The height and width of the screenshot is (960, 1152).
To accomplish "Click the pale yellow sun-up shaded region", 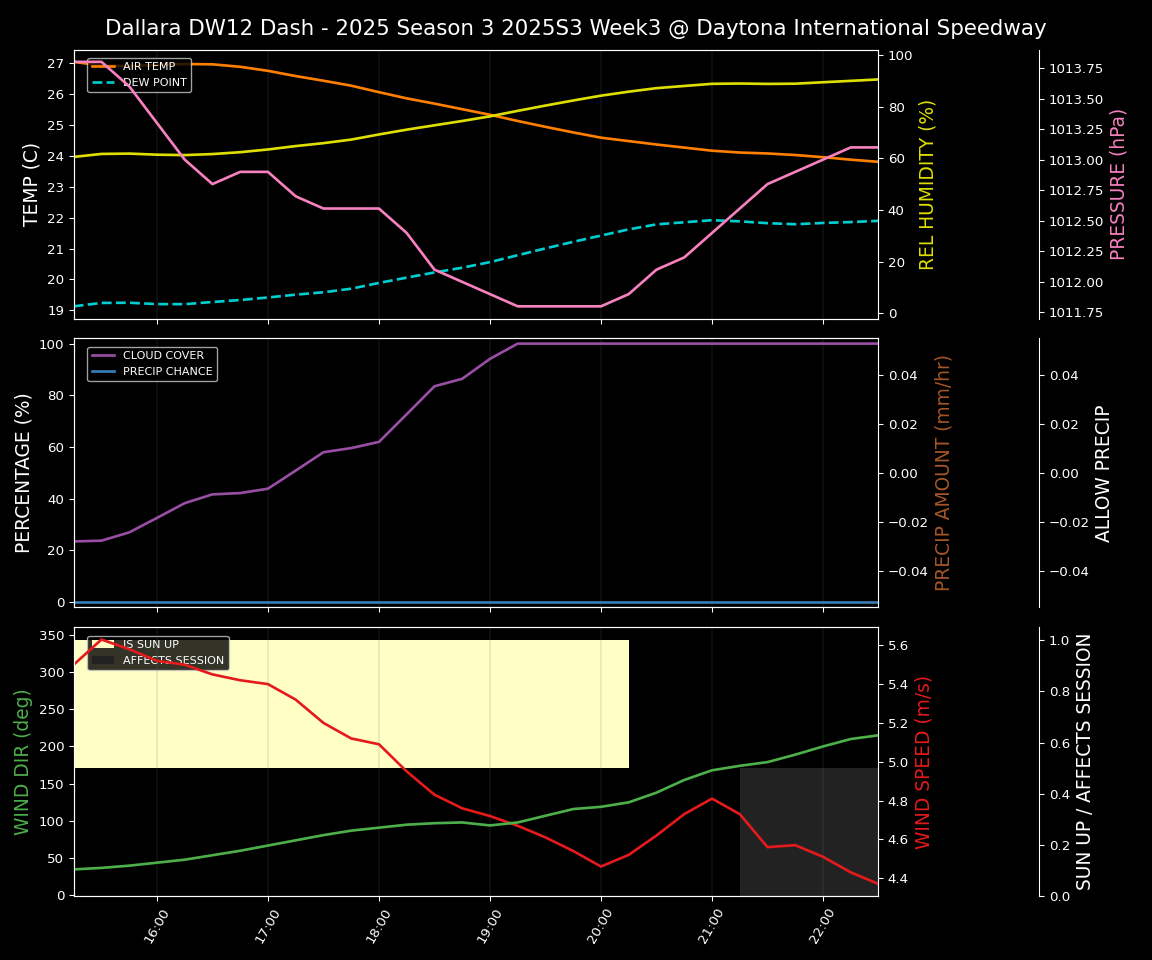I will point(352,704).
